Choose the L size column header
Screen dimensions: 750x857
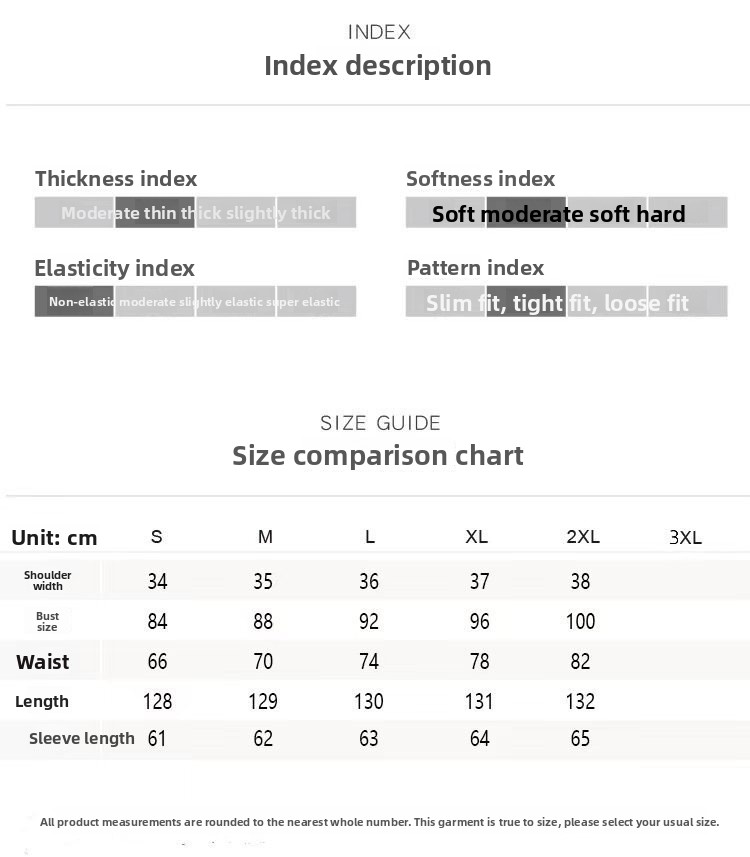[x=370, y=537]
